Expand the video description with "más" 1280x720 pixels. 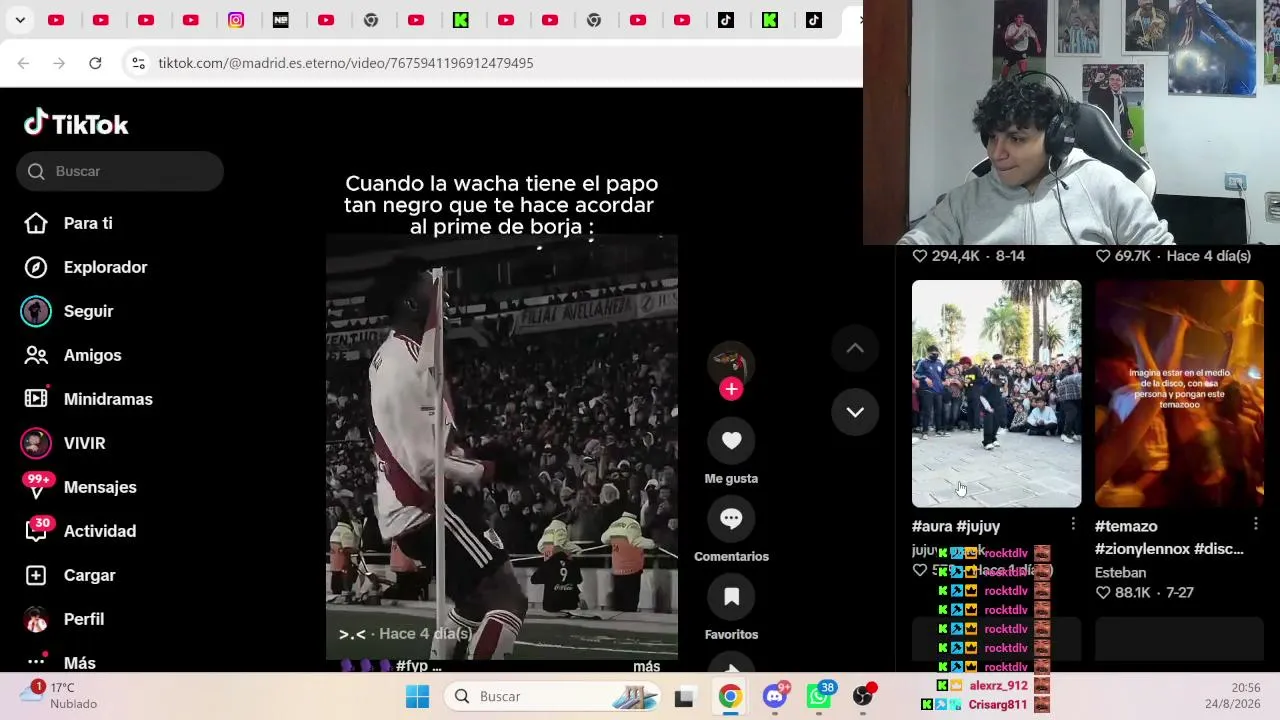[647, 666]
